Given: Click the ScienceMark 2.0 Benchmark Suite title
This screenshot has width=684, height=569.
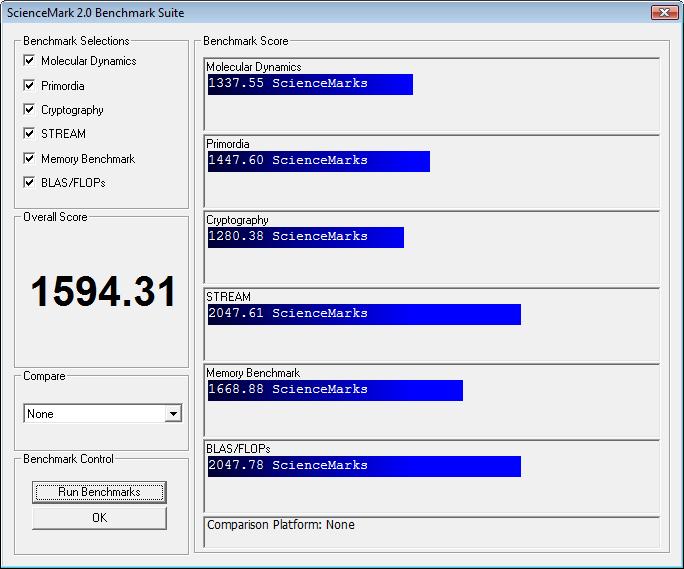Looking at the screenshot, I should [96, 13].
